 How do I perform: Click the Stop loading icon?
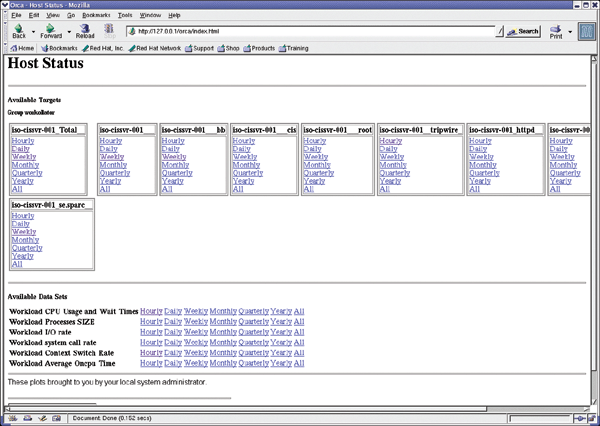coord(108,31)
